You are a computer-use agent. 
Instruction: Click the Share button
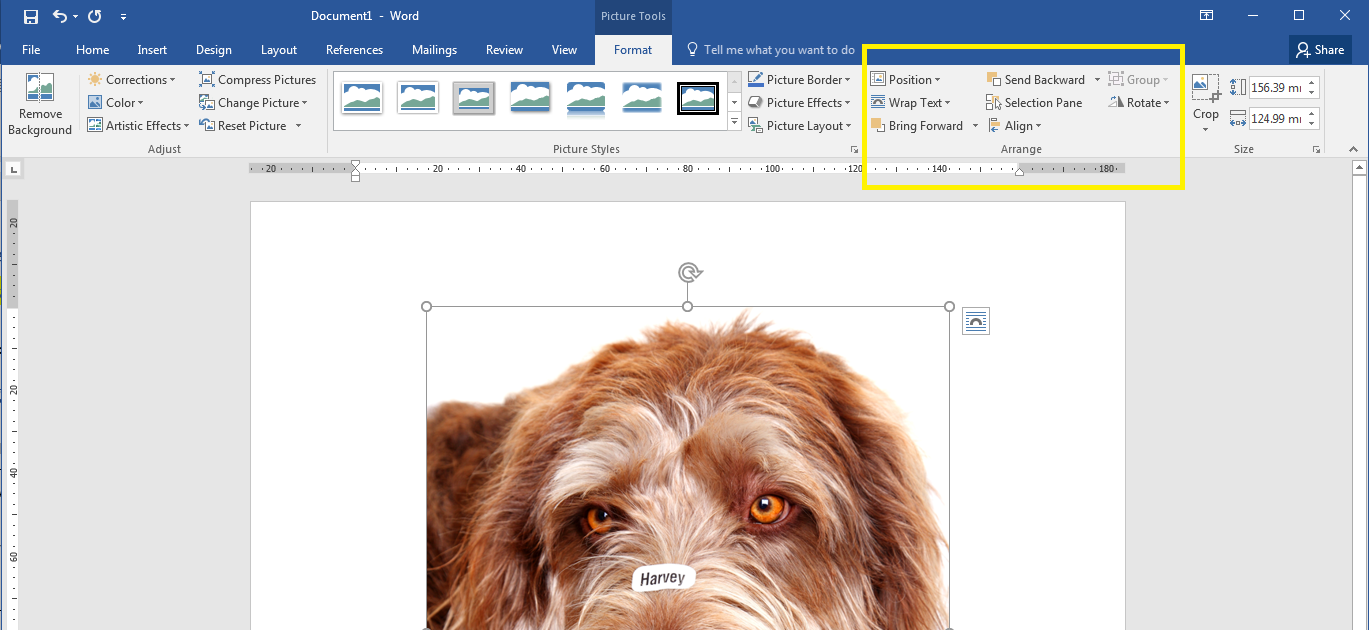(x=1319, y=49)
